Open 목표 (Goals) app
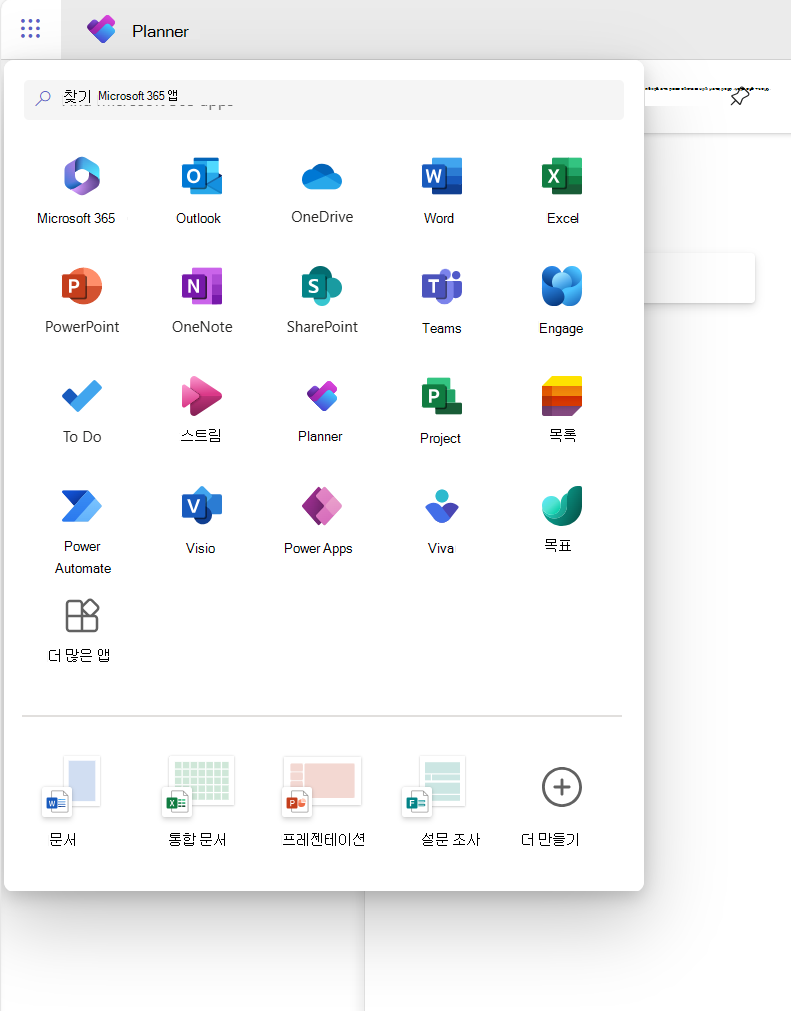 562,520
